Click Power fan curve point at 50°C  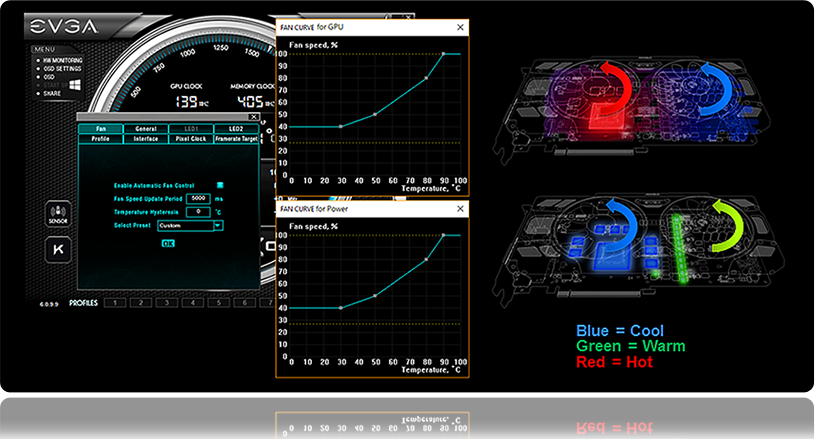tap(375, 296)
